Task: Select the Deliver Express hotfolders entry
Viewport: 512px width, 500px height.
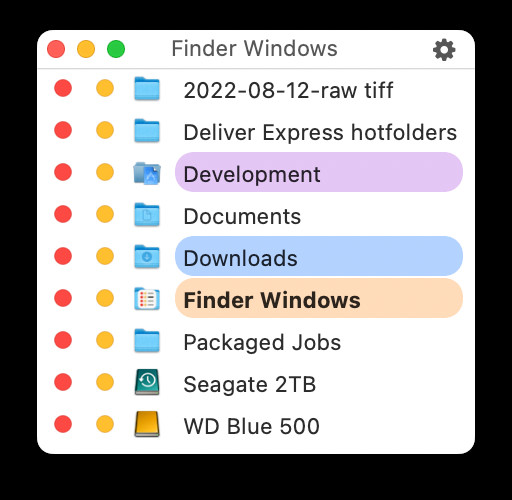Action: 320,132
